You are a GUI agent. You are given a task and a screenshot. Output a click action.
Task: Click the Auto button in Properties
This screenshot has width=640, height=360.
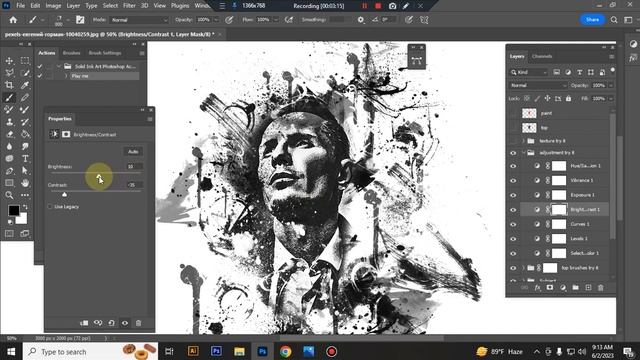point(133,152)
